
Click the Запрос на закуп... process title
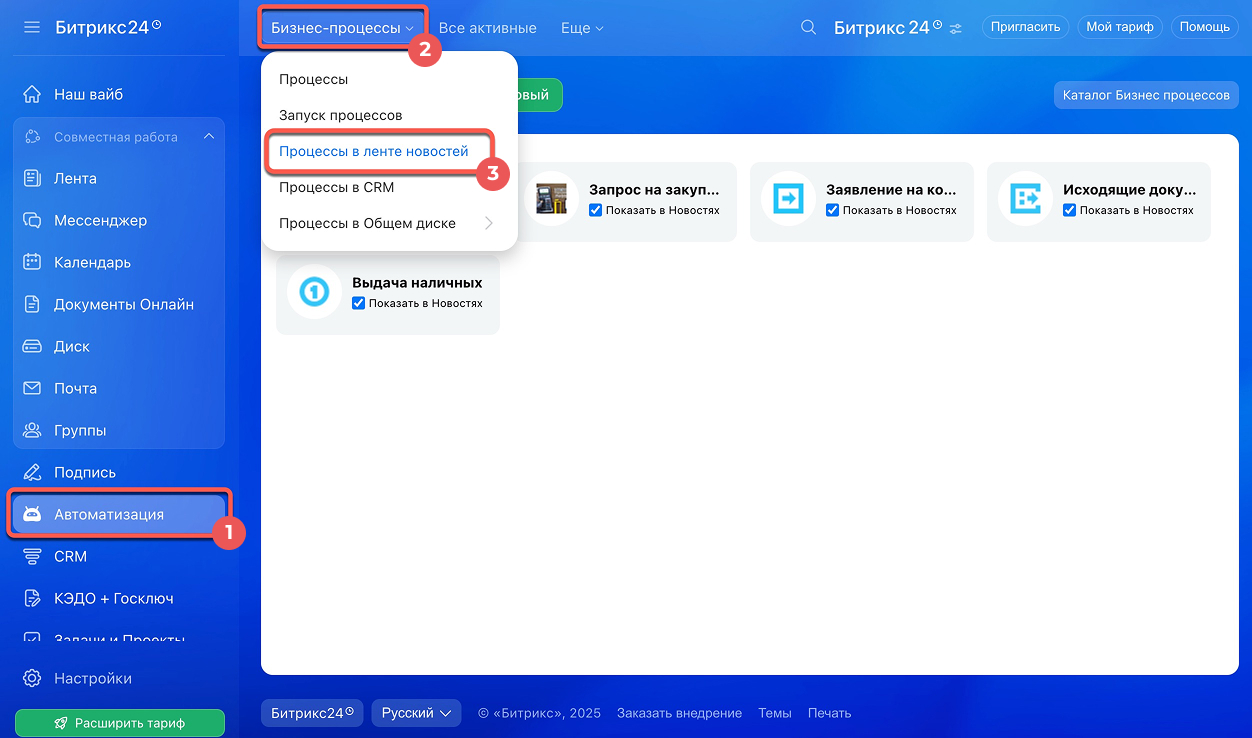(x=654, y=190)
